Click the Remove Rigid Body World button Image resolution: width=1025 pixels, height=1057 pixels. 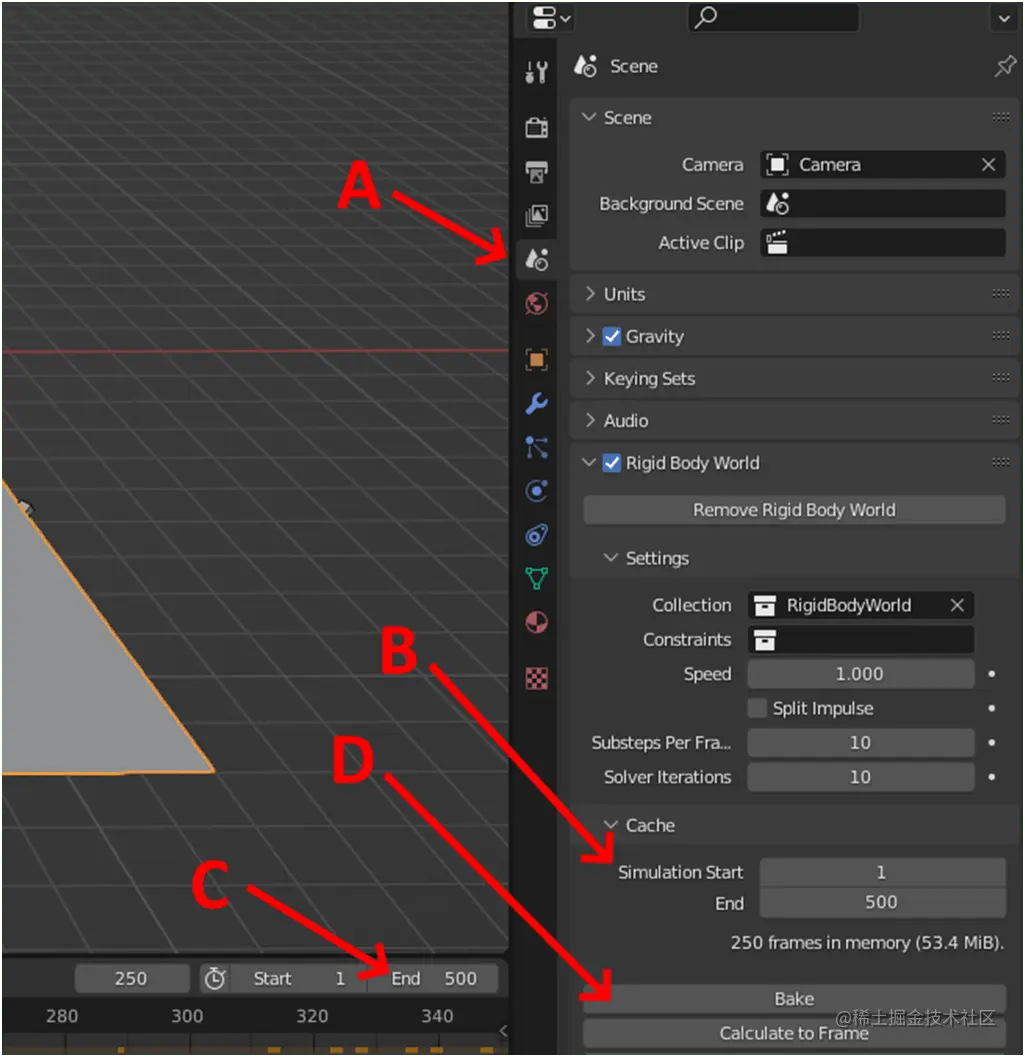[x=794, y=510]
